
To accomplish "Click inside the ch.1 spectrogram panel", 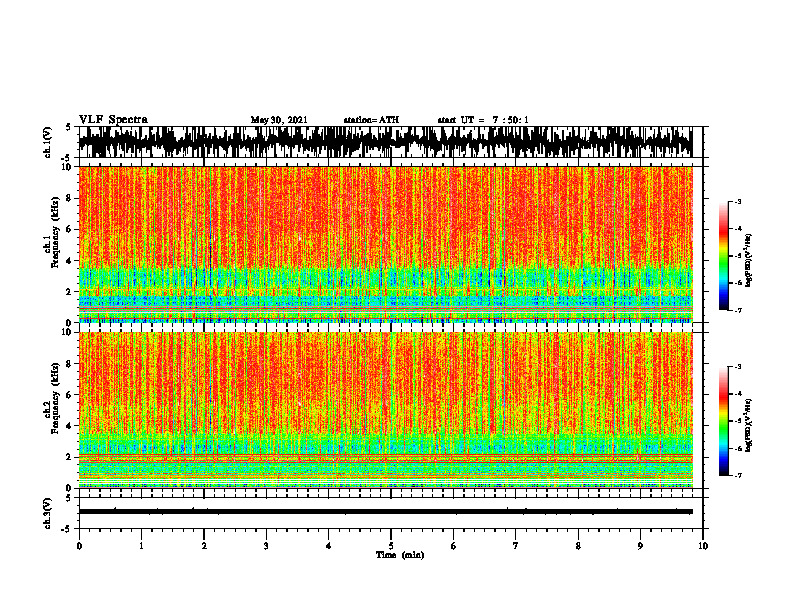I will [385, 244].
